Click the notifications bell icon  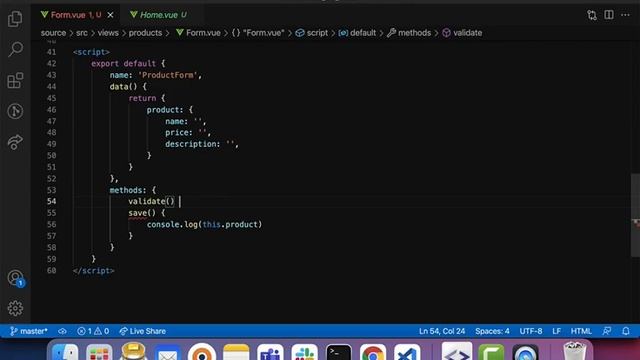[x=626, y=331]
